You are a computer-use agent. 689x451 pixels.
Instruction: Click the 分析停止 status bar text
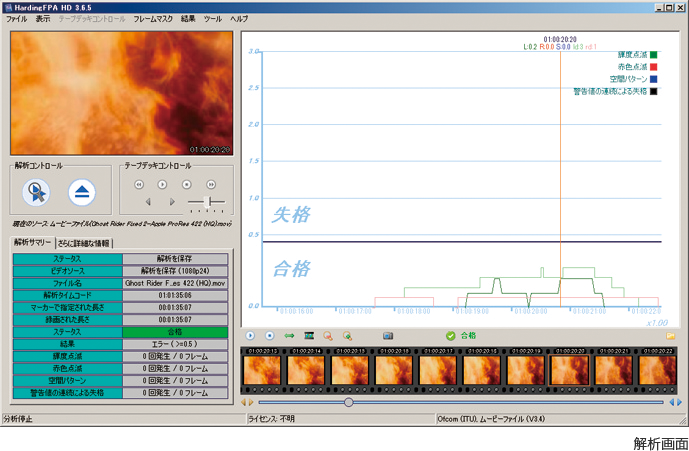coord(18,419)
